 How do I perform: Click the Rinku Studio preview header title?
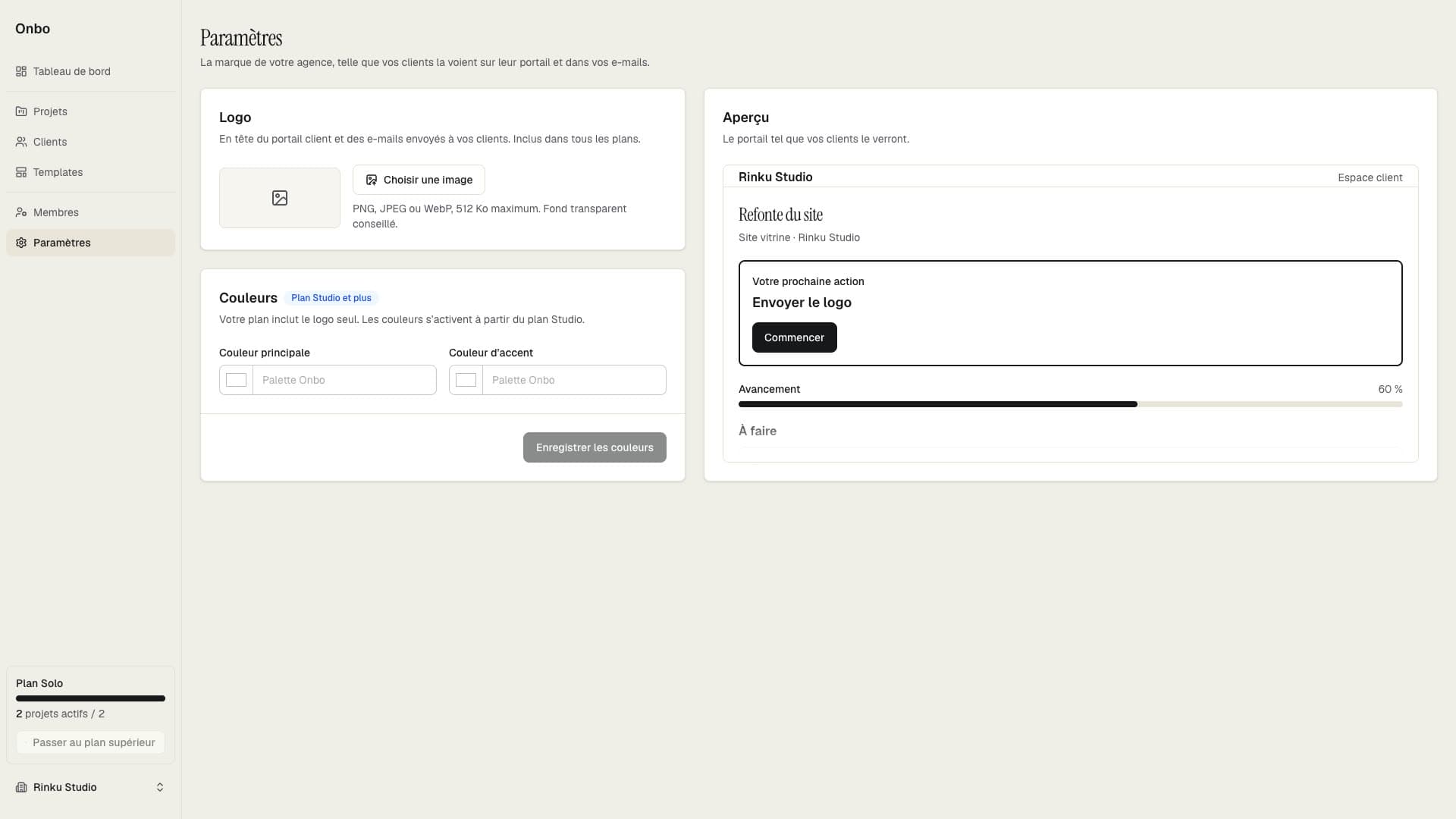(775, 177)
